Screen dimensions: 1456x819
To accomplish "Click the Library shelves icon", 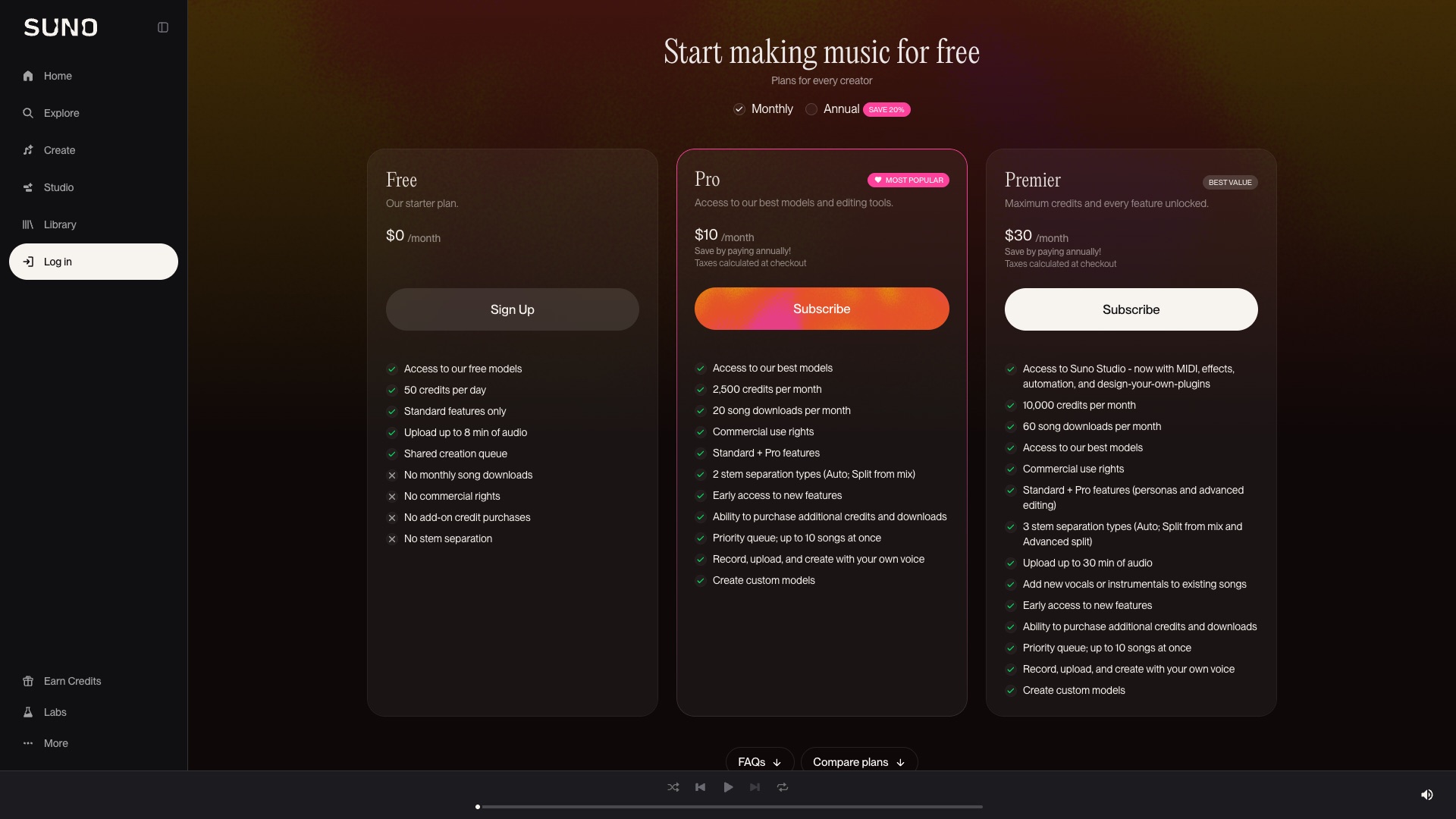I will click(28, 224).
